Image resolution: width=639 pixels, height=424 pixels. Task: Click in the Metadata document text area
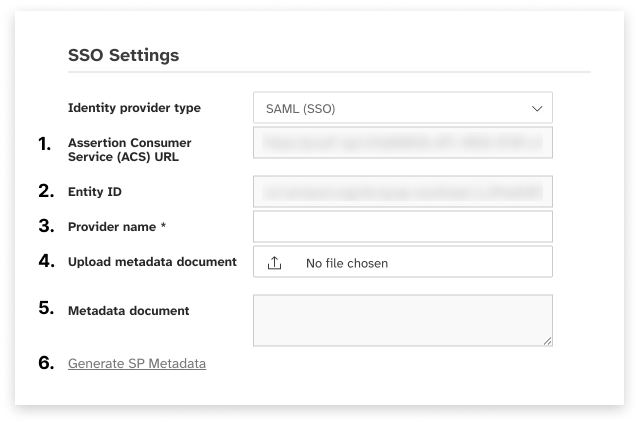coord(402,320)
